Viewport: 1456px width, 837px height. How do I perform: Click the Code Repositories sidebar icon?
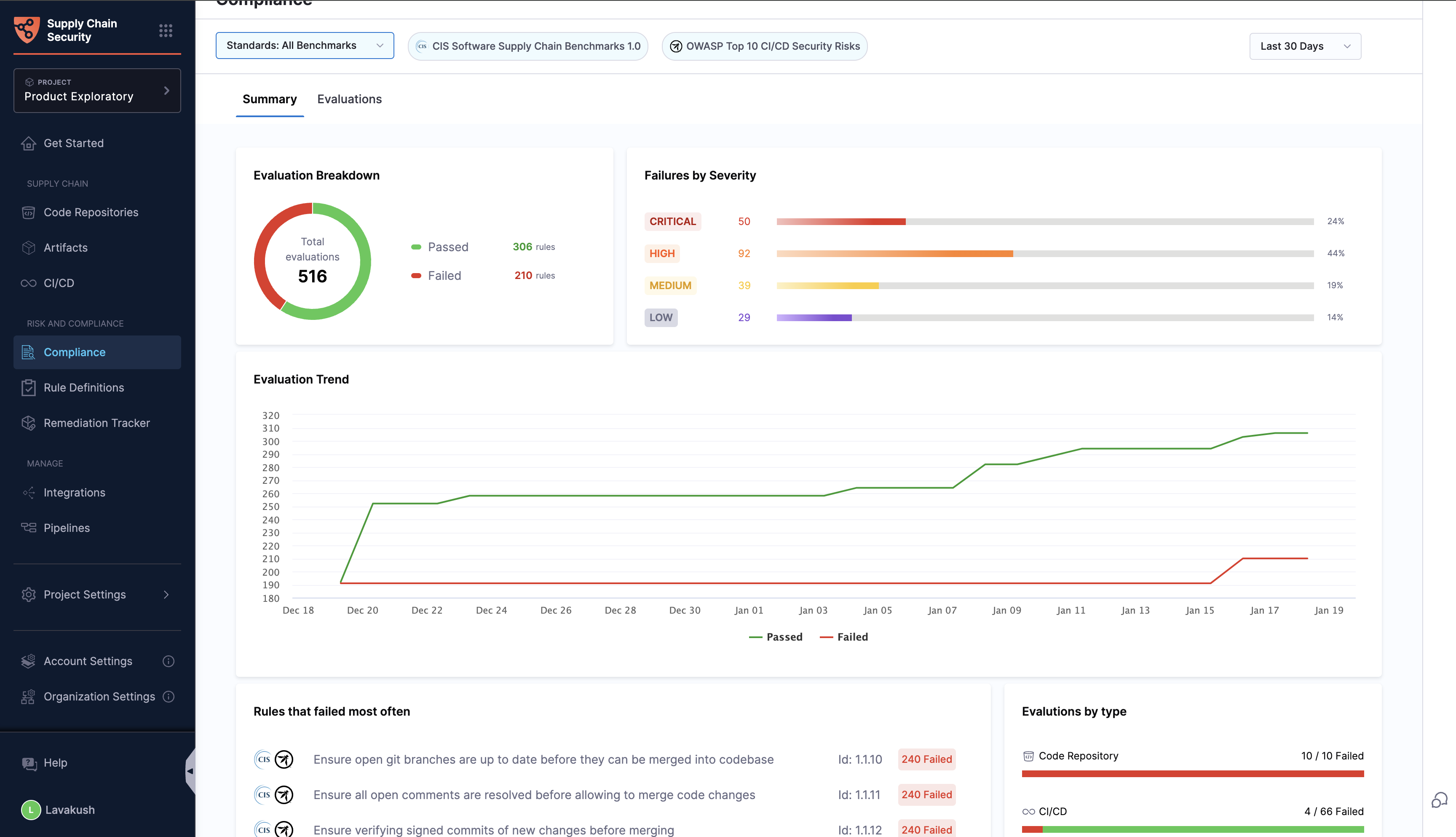click(x=28, y=213)
